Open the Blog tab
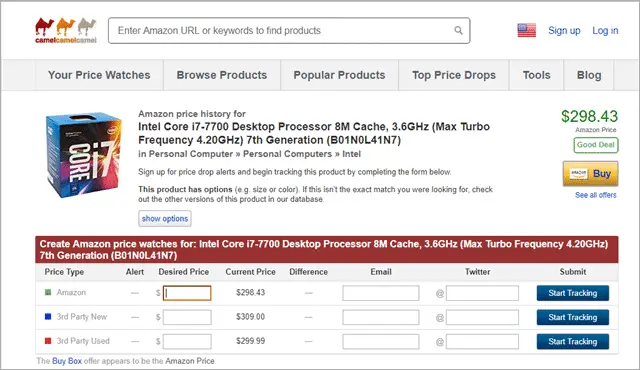 tap(589, 75)
